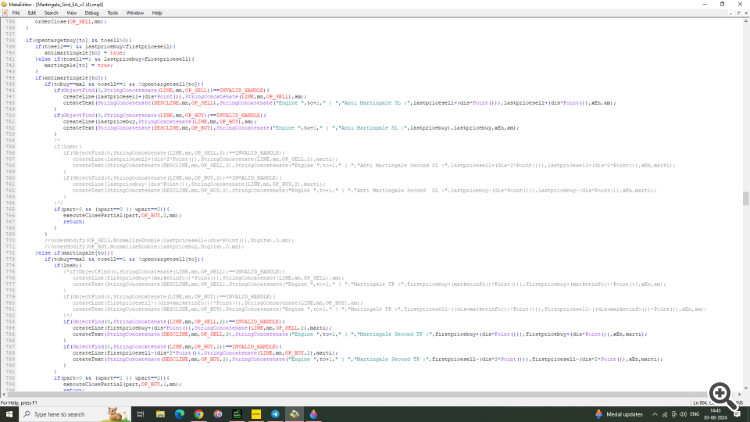Viewport: 750px width, 422px height.
Task: Open the Search menu
Action: (51, 13)
